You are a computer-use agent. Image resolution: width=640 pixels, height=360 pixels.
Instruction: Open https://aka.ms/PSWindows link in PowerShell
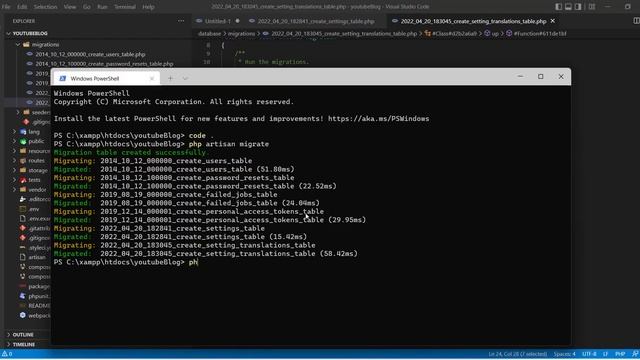point(378,119)
